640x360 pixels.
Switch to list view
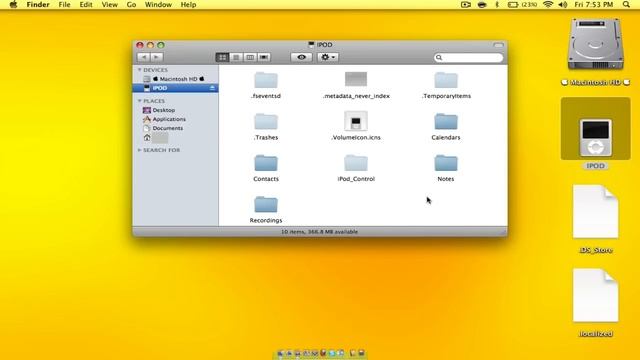coord(236,58)
